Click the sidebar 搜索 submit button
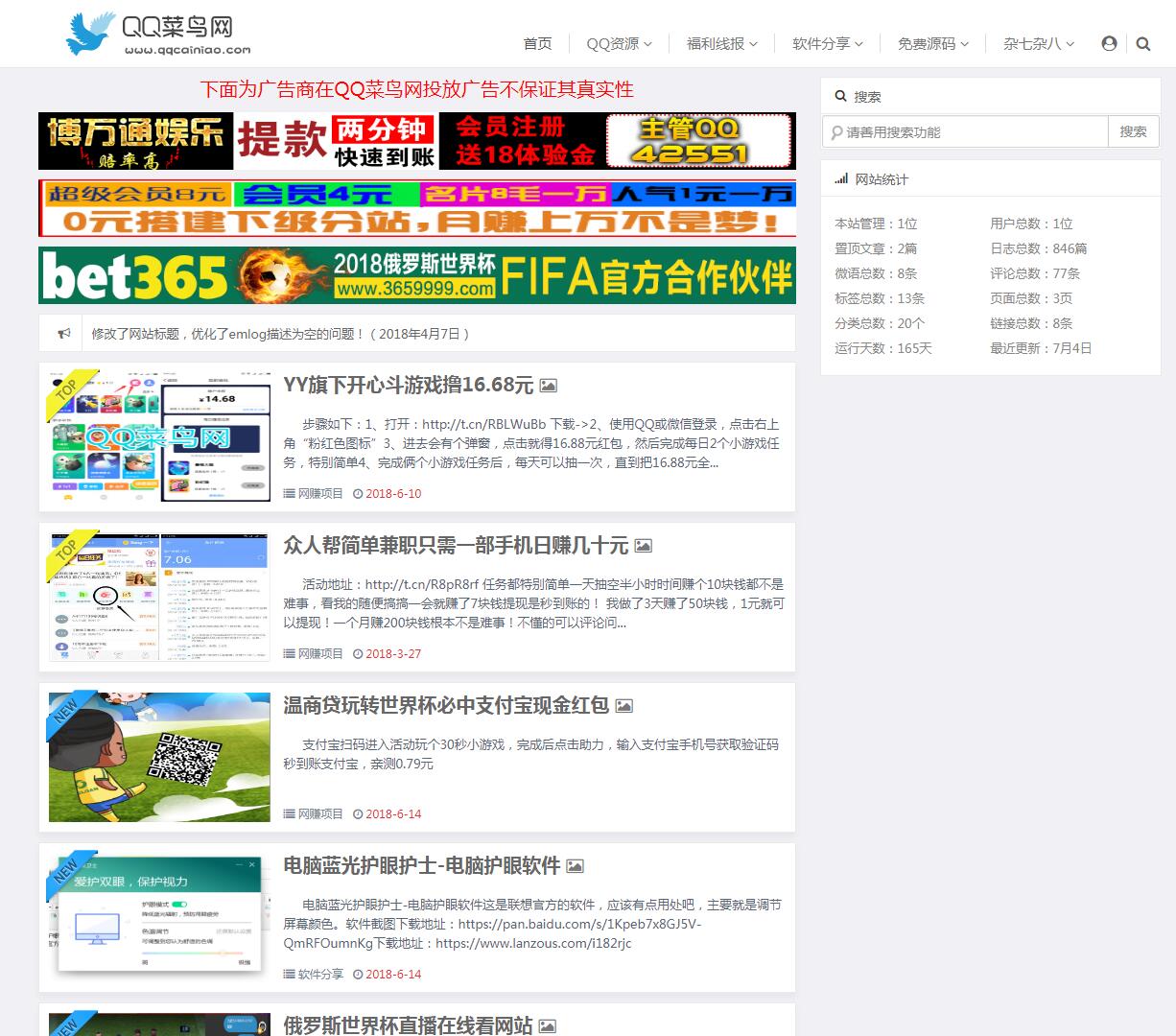This screenshot has height=1036, width=1176. (1133, 131)
